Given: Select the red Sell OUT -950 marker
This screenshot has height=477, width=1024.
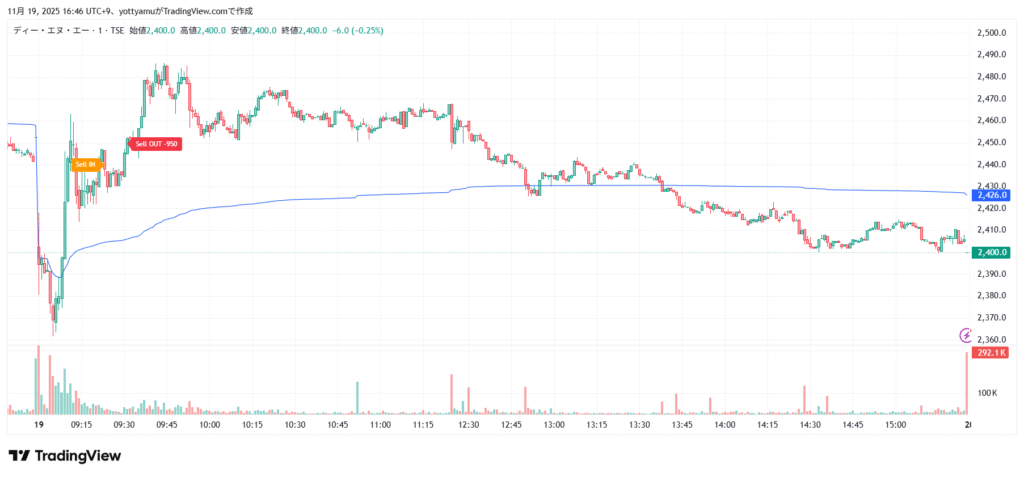Looking at the screenshot, I should tap(157, 143).
